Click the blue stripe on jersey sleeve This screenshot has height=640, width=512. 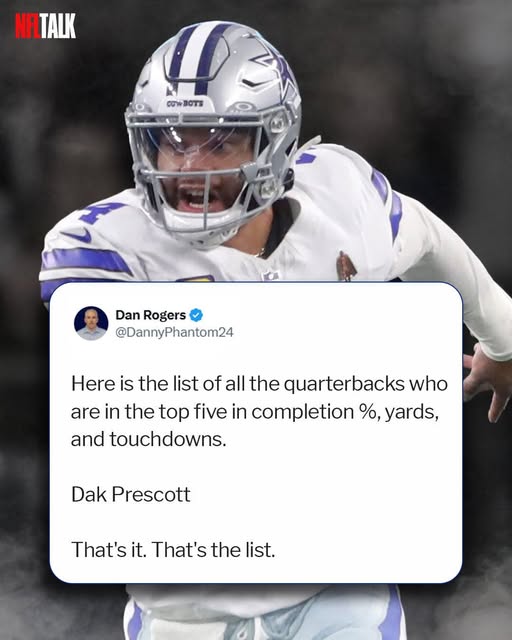pyautogui.click(x=84, y=261)
